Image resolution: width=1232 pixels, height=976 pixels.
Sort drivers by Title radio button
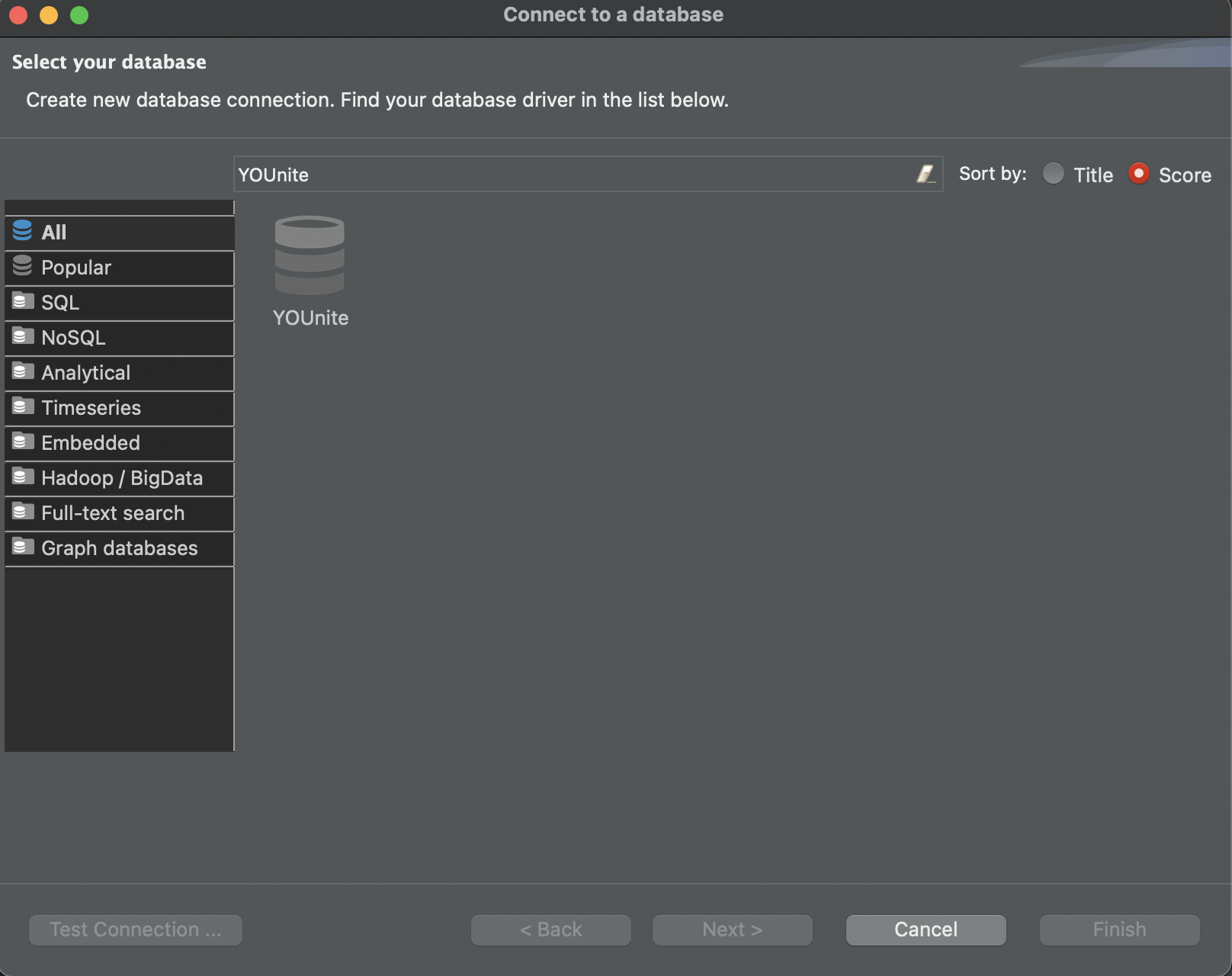click(1053, 175)
